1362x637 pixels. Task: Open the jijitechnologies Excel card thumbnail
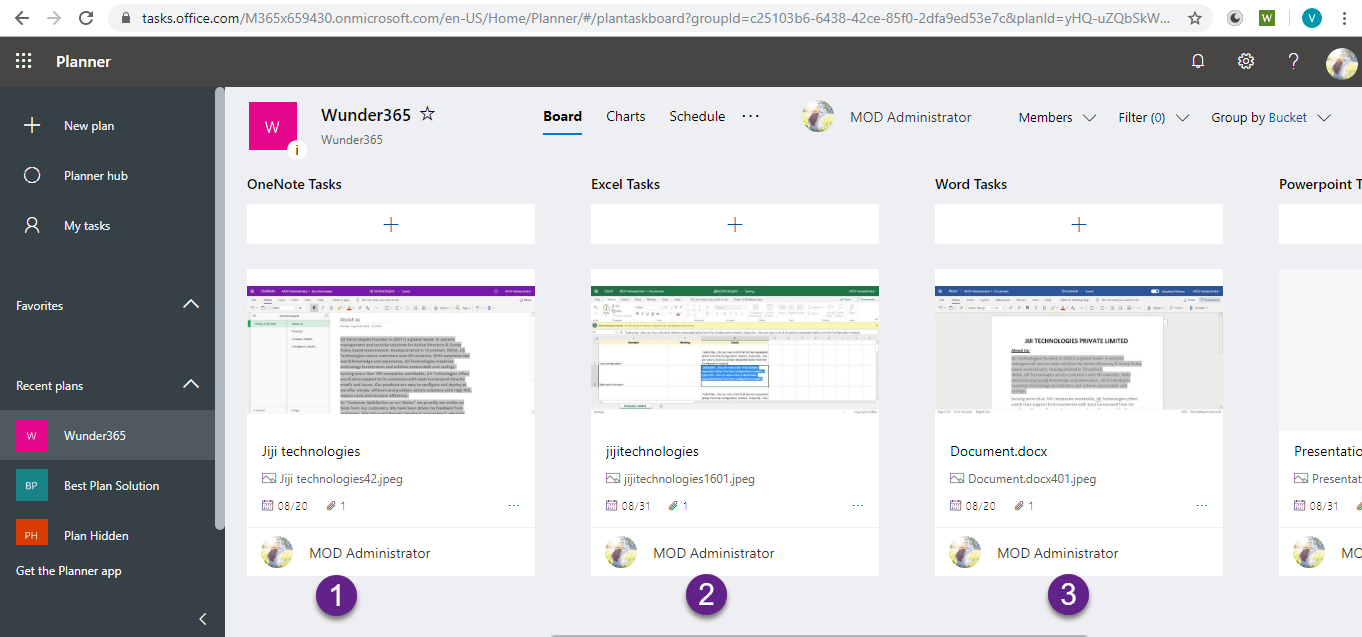735,349
